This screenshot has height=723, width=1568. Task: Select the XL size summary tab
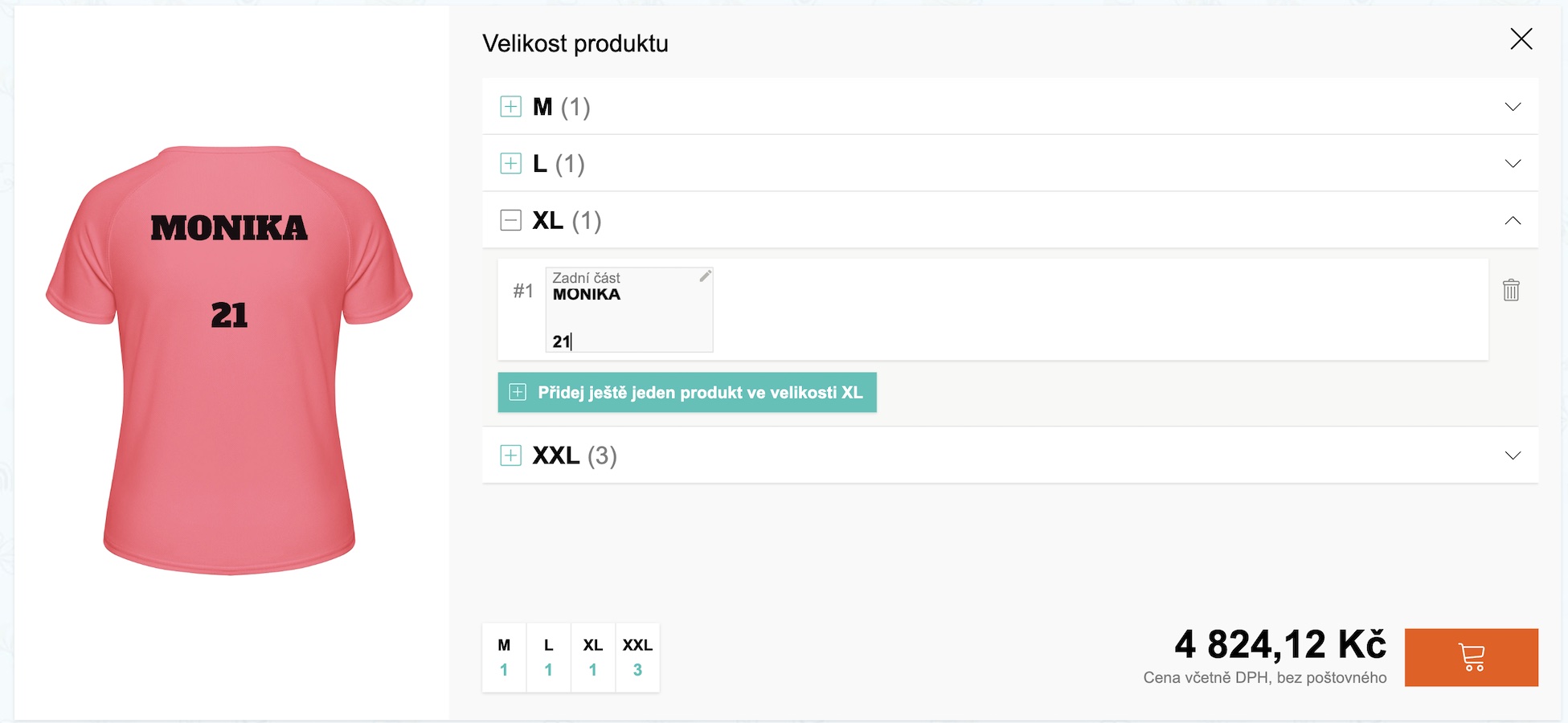tap(593, 657)
